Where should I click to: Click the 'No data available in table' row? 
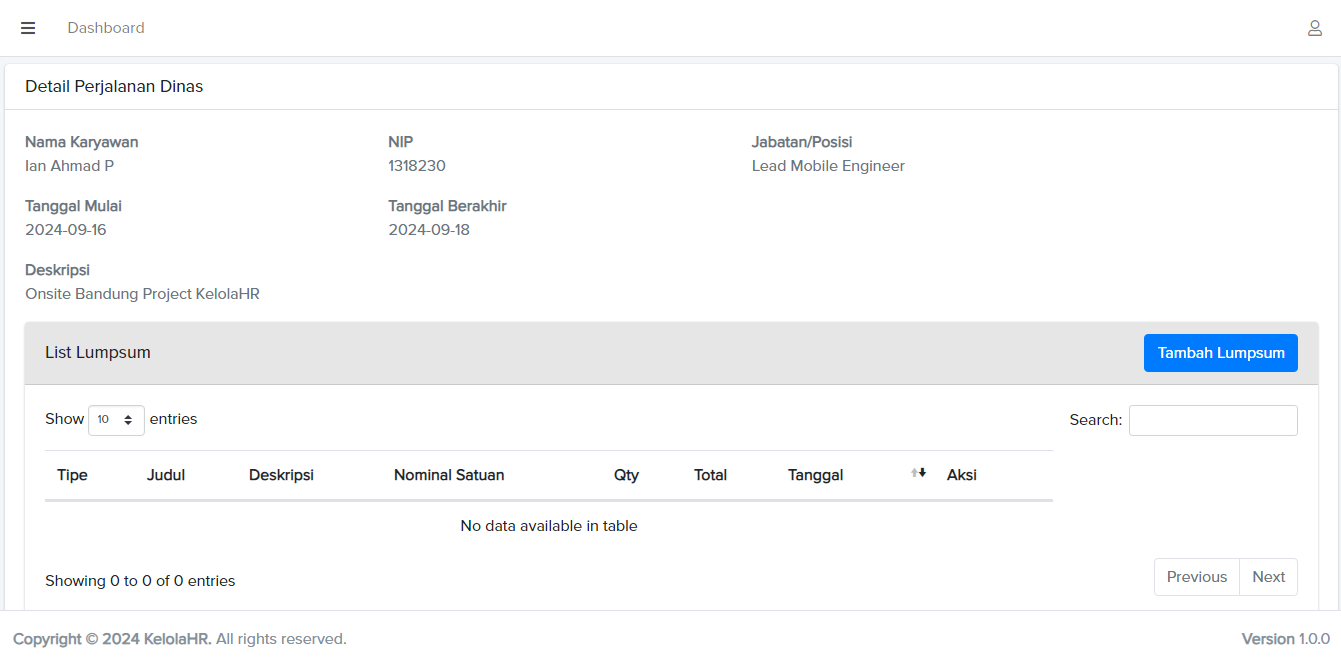[548, 526]
